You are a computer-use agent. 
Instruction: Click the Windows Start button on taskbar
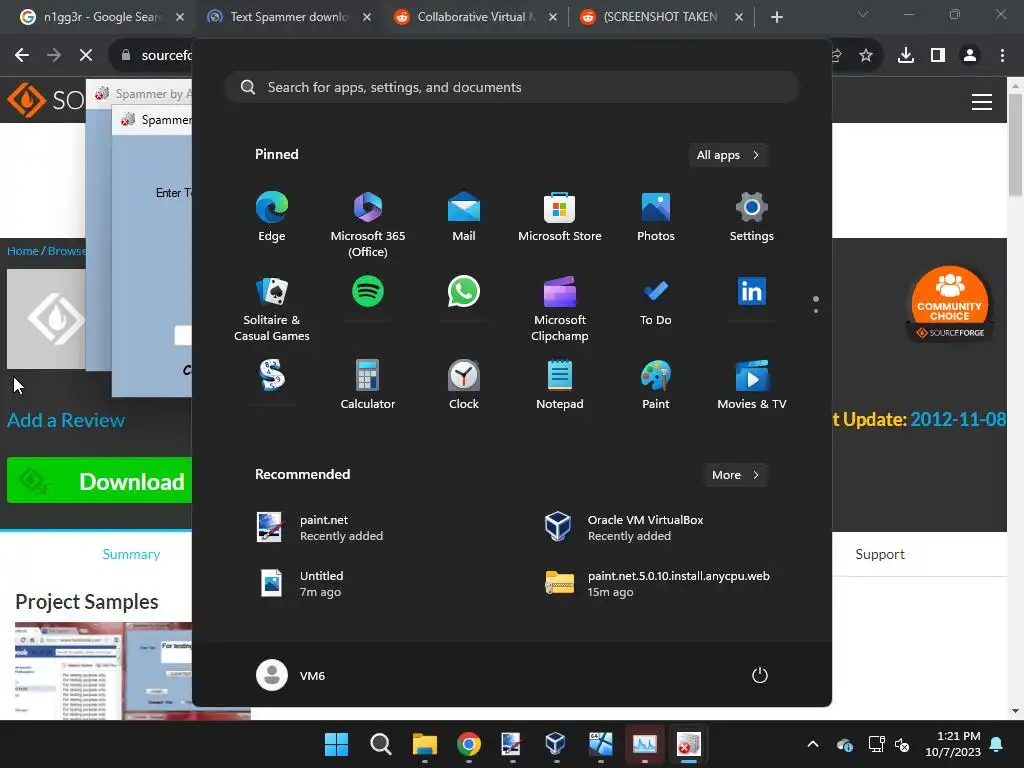[x=336, y=744]
